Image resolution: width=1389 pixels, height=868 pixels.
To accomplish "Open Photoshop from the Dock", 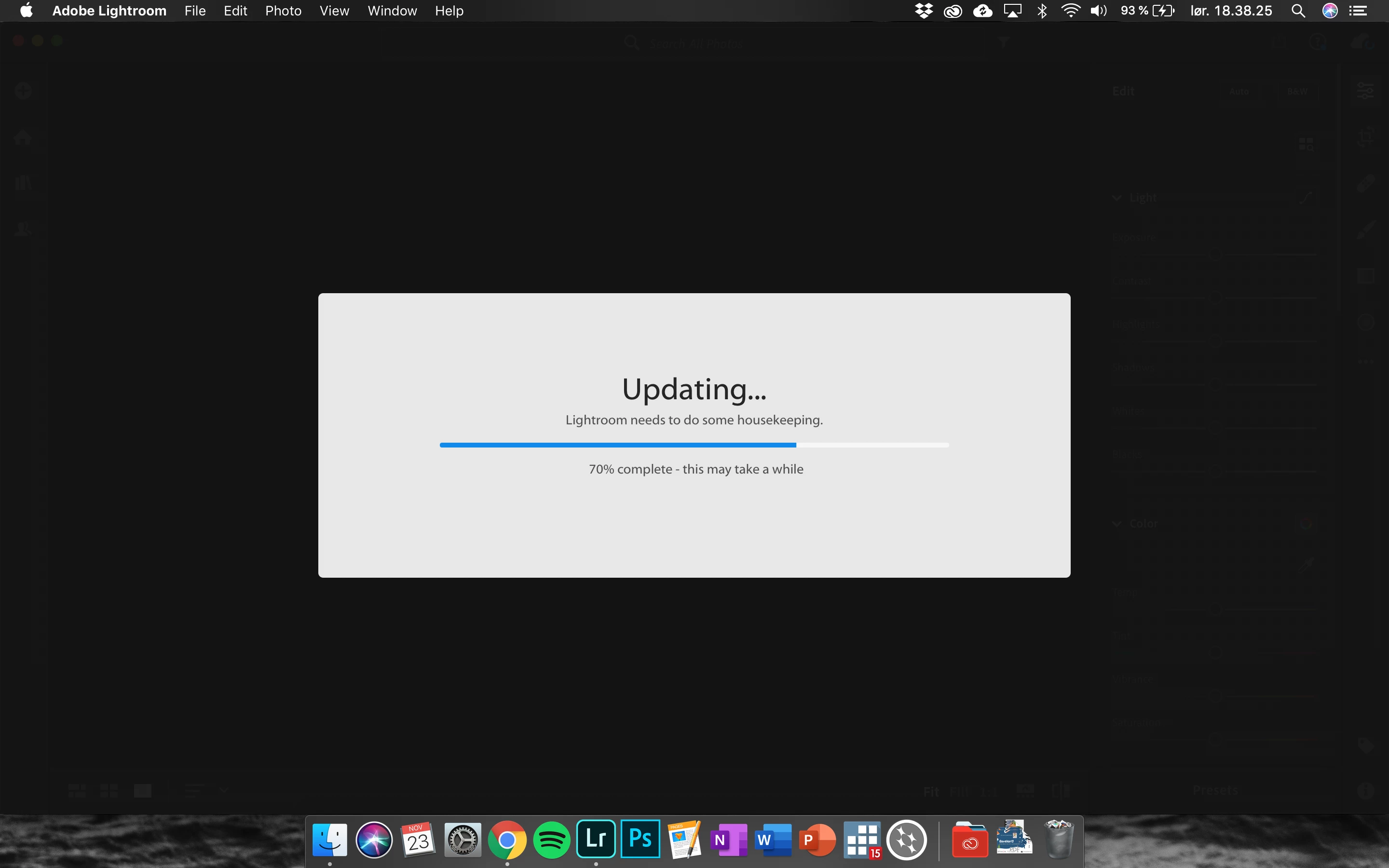I will (640, 839).
